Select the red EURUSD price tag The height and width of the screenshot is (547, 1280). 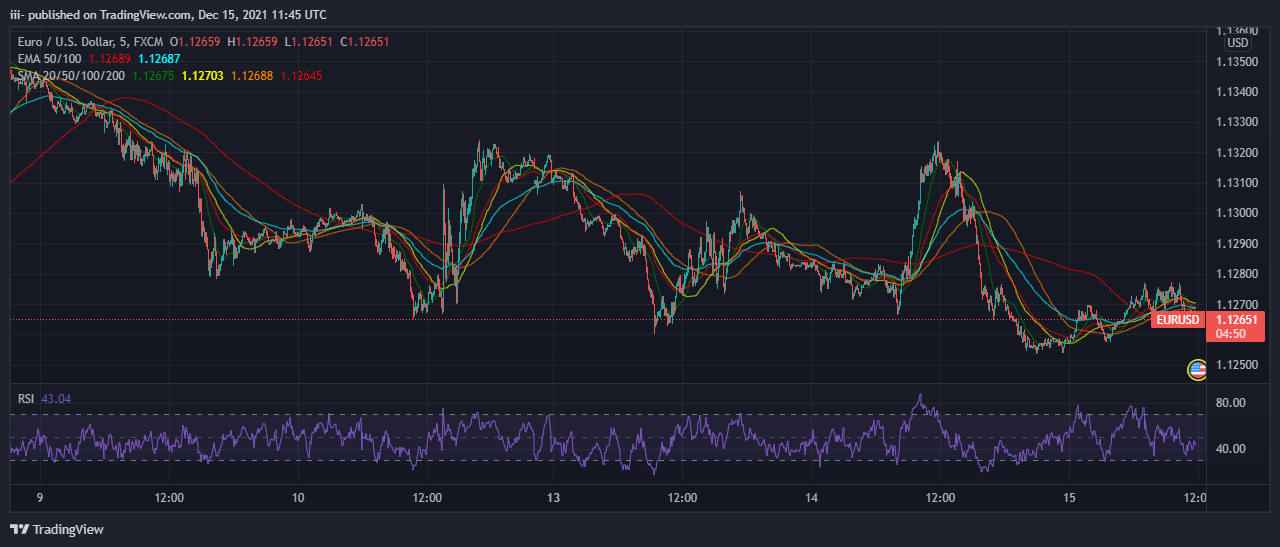[1177, 320]
